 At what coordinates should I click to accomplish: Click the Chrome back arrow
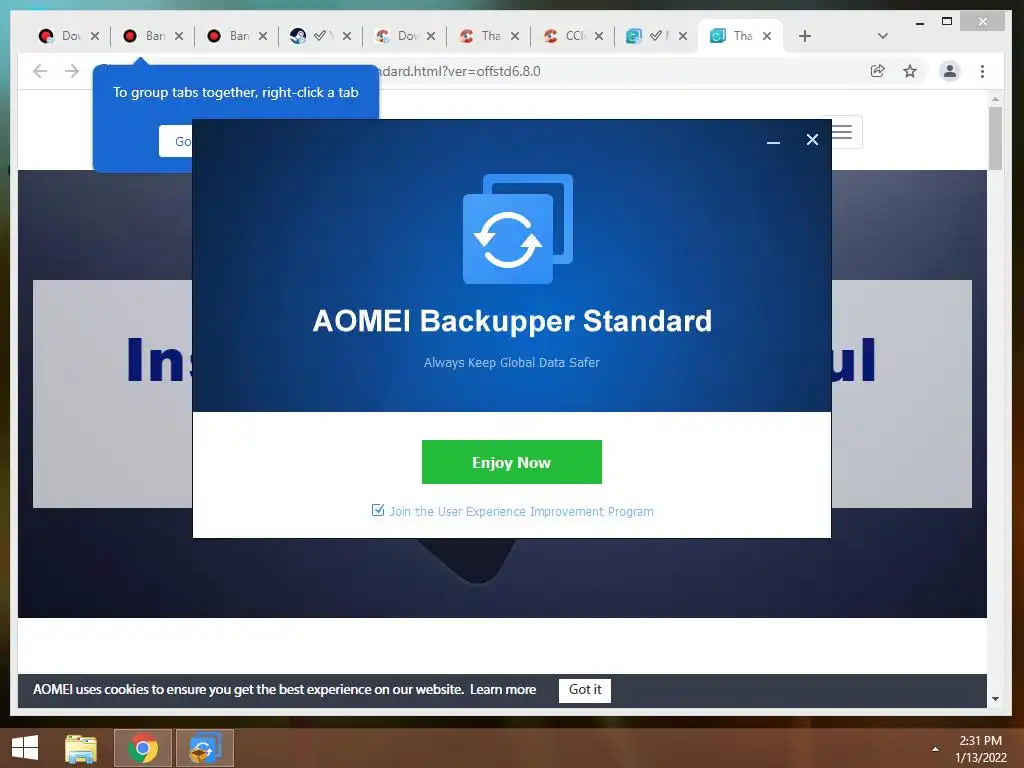[x=40, y=71]
